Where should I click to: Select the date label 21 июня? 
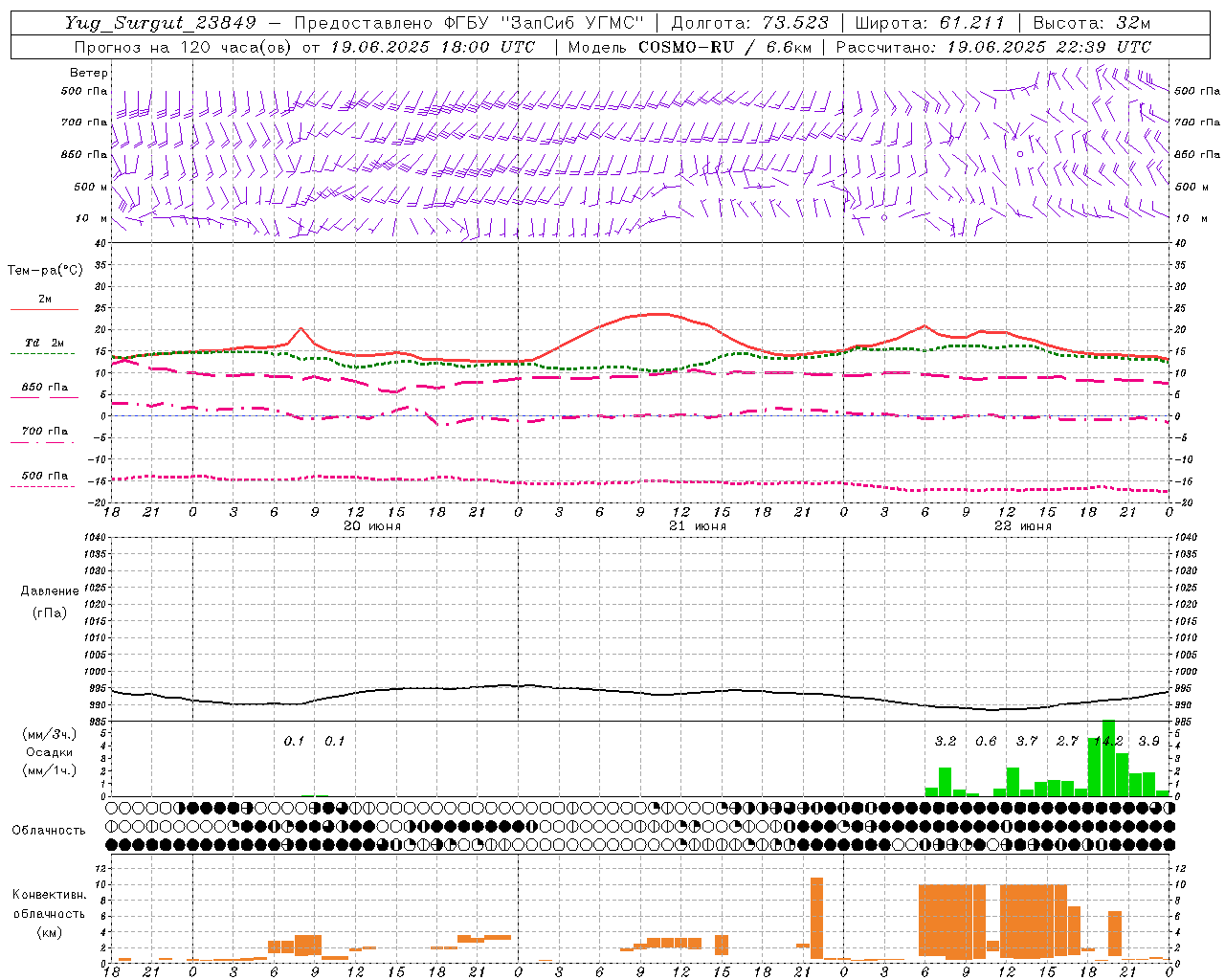point(698,526)
